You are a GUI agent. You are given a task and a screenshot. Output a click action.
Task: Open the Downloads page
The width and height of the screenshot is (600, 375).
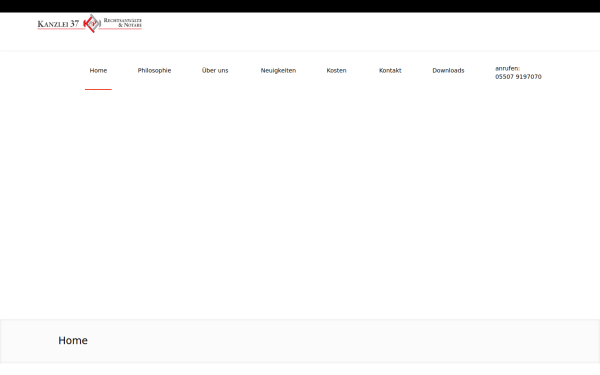coord(448,70)
